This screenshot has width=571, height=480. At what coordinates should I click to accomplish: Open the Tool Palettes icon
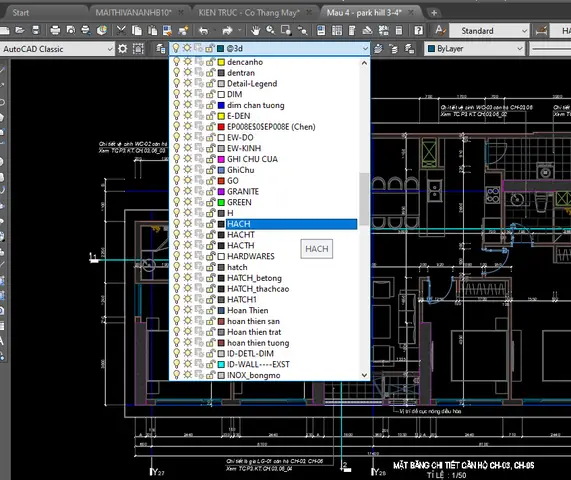point(352,30)
